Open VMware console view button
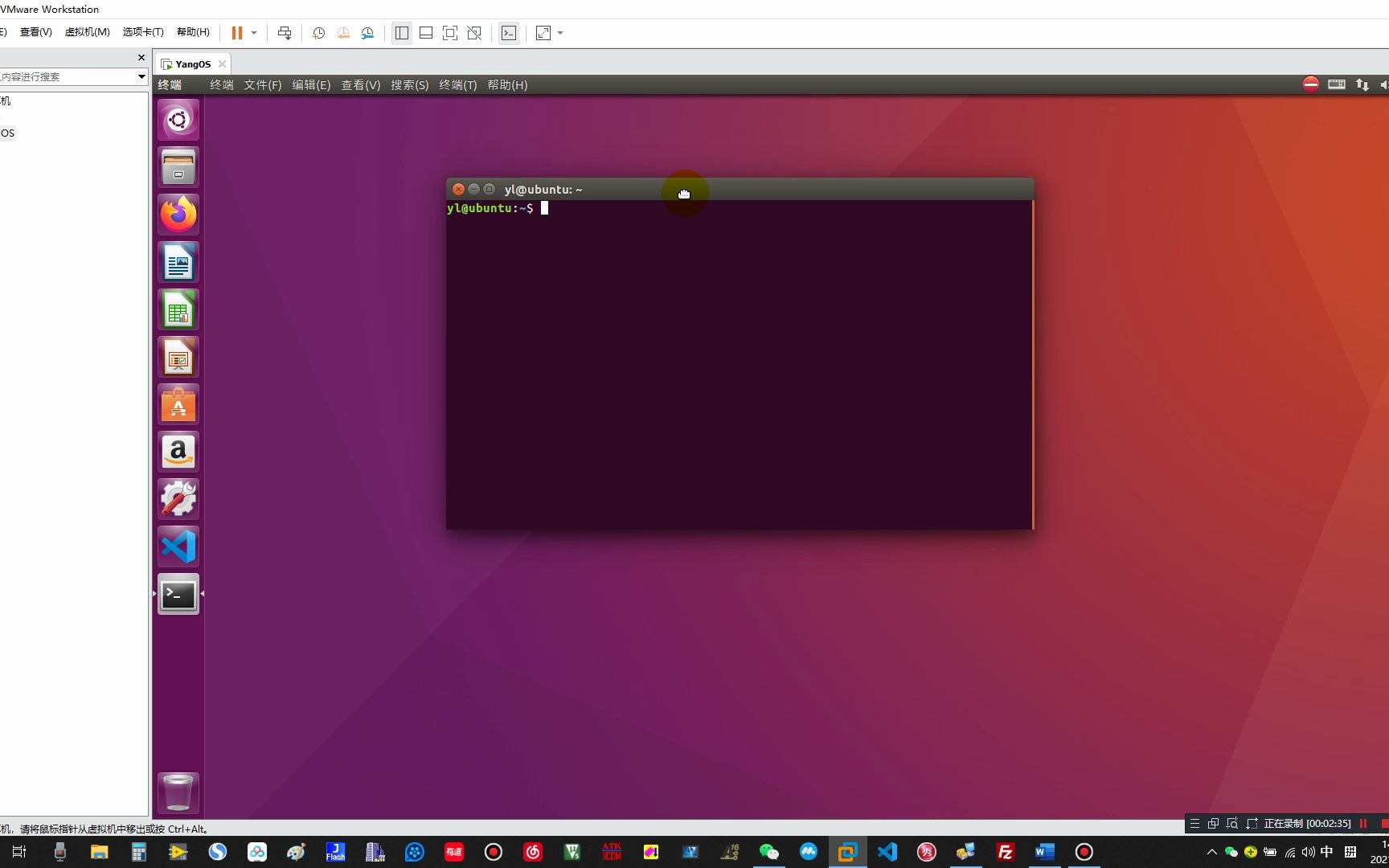Image resolution: width=1389 pixels, height=868 pixels. (509, 33)
